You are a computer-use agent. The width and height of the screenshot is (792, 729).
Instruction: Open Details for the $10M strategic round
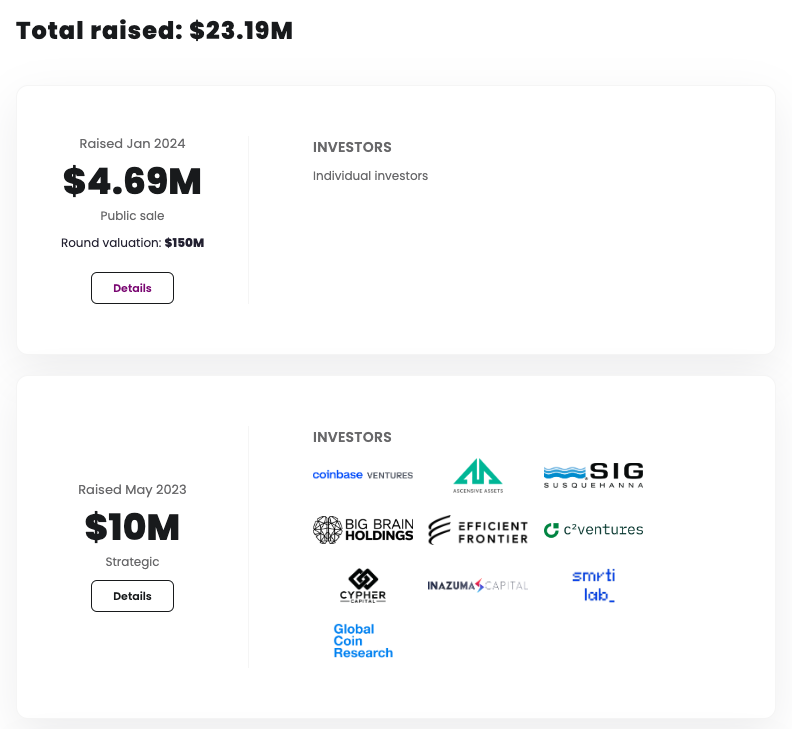point(132,596)
